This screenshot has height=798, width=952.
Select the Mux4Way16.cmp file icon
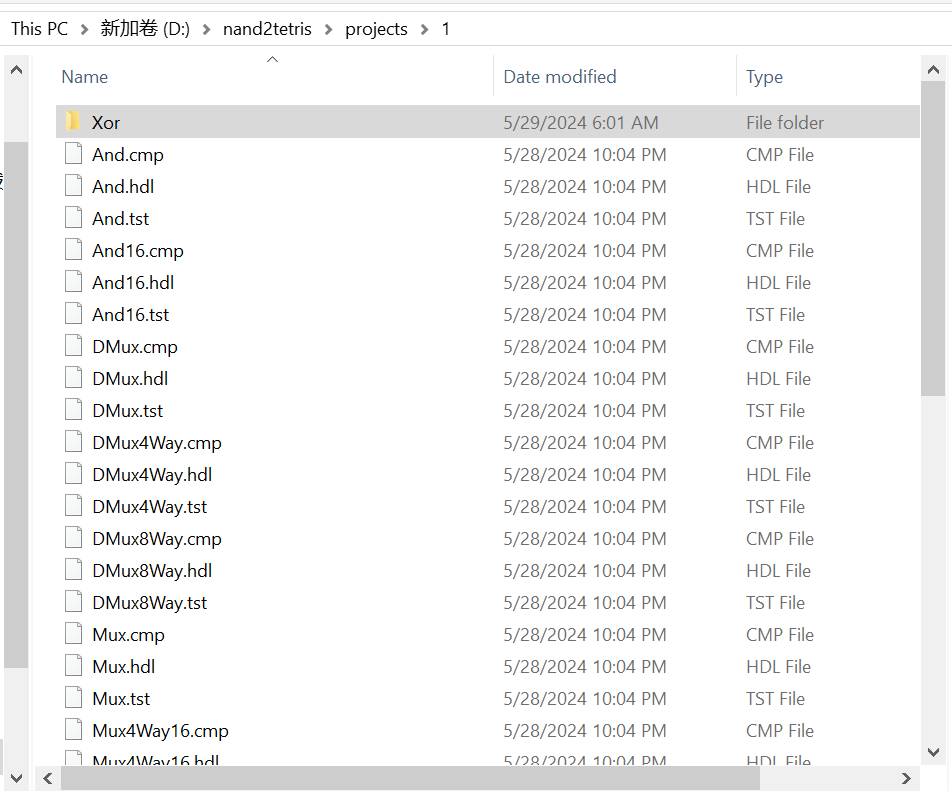click(72, 730)
